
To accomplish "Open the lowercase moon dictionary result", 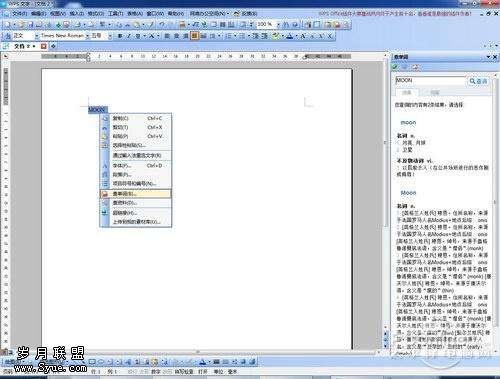I will pos(408,122).
